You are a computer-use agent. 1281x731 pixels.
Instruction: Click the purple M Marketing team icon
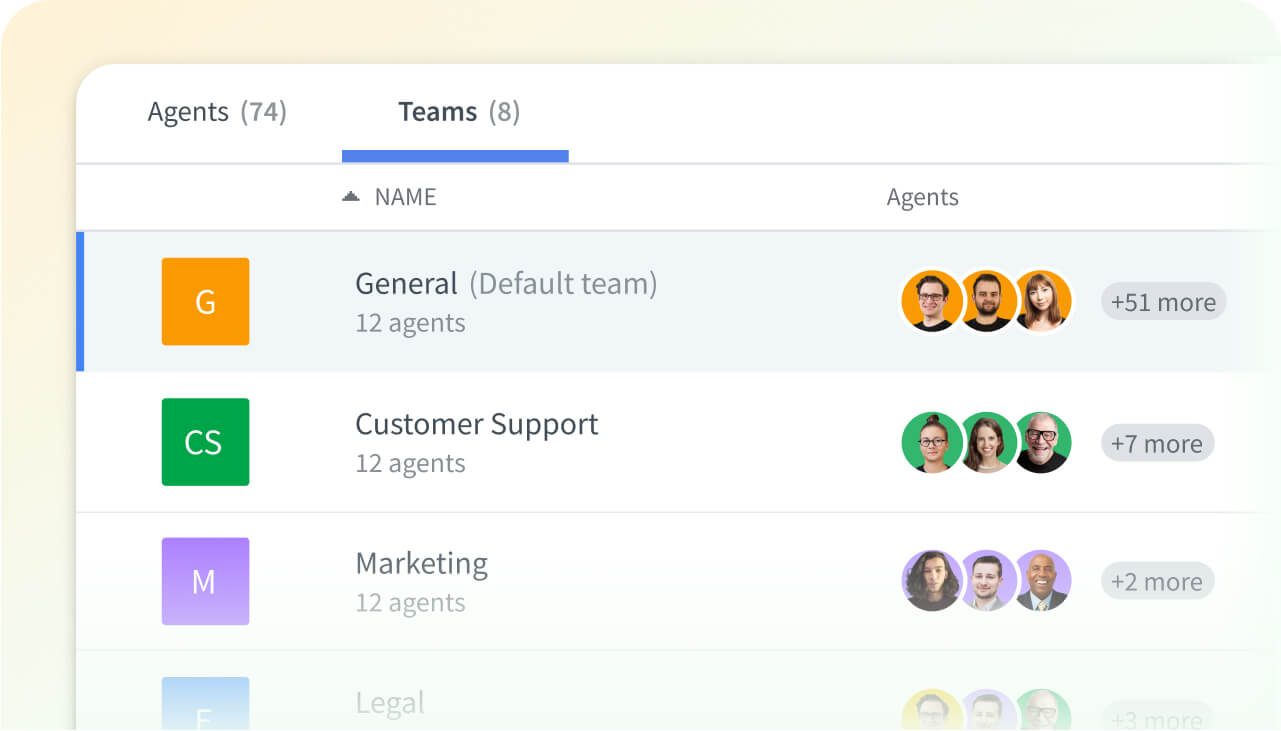click(205, 581)
